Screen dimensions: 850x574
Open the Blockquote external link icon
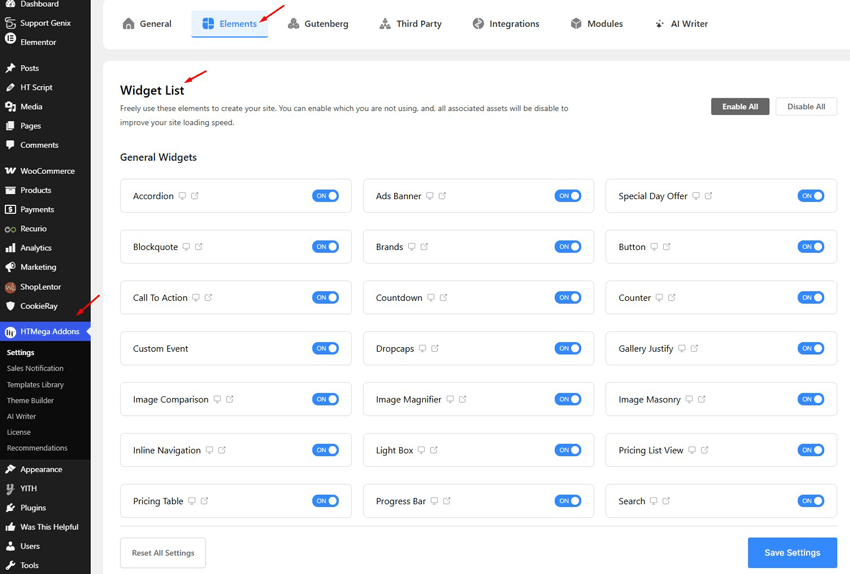[199, 247]
